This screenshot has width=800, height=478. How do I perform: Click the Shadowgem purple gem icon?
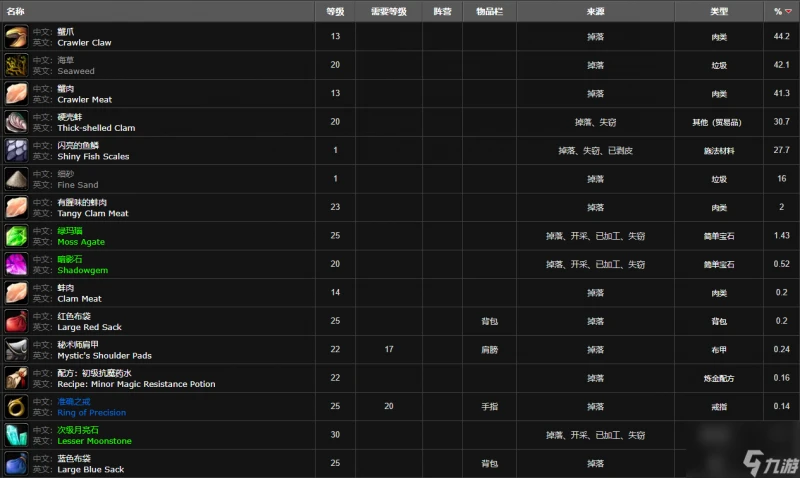(x=16, y=265)
